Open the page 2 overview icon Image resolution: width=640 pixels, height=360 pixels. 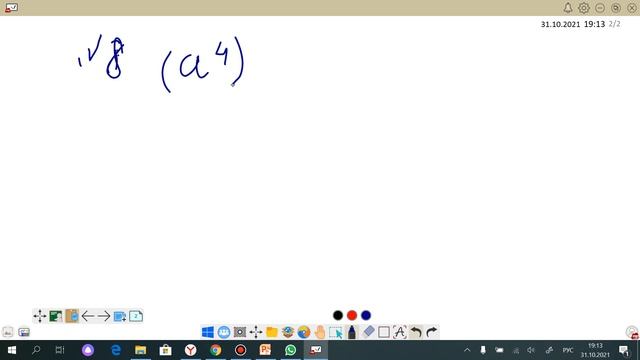click(x=136, y=316)
